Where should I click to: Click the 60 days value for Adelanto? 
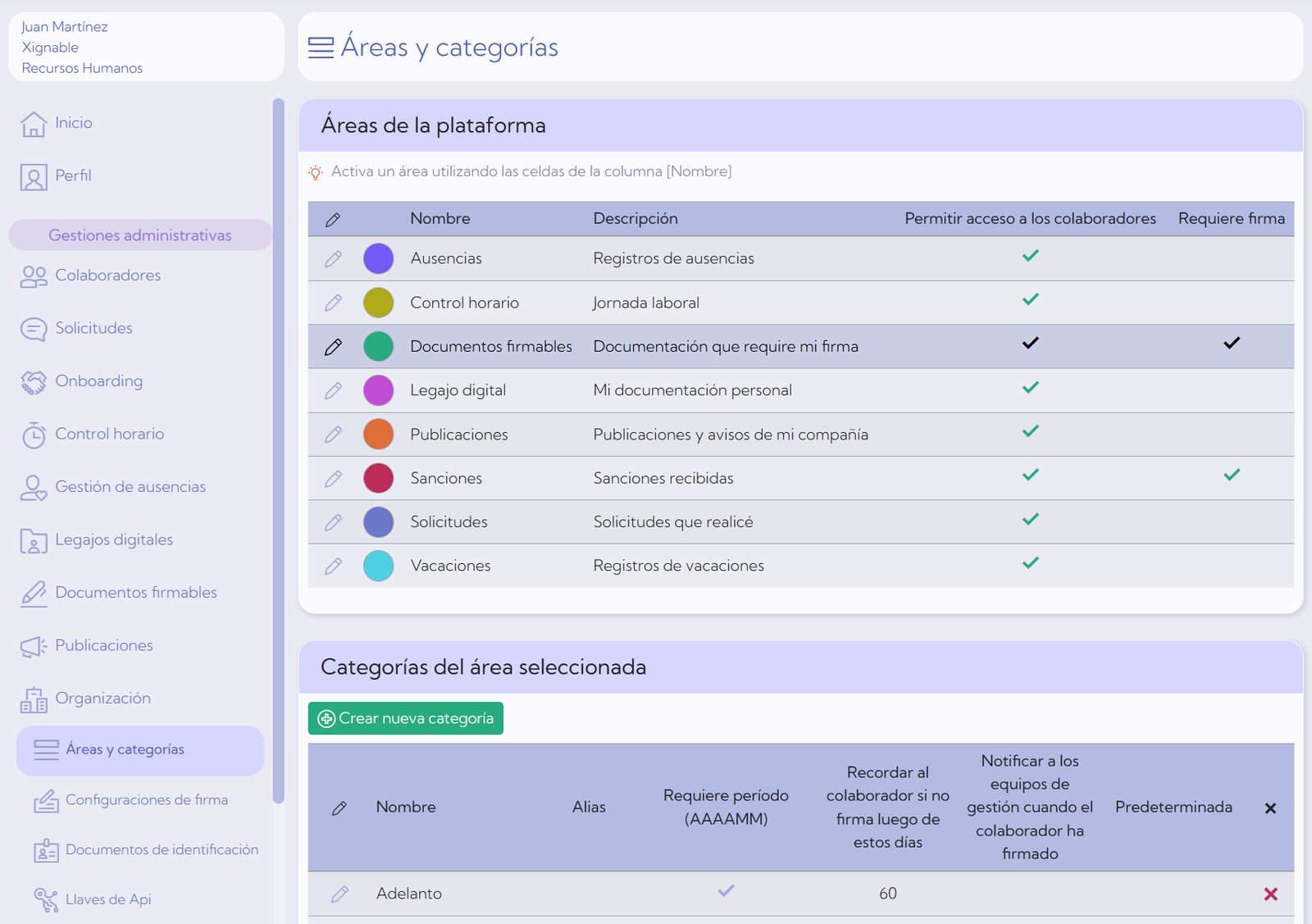coord(888,894)
